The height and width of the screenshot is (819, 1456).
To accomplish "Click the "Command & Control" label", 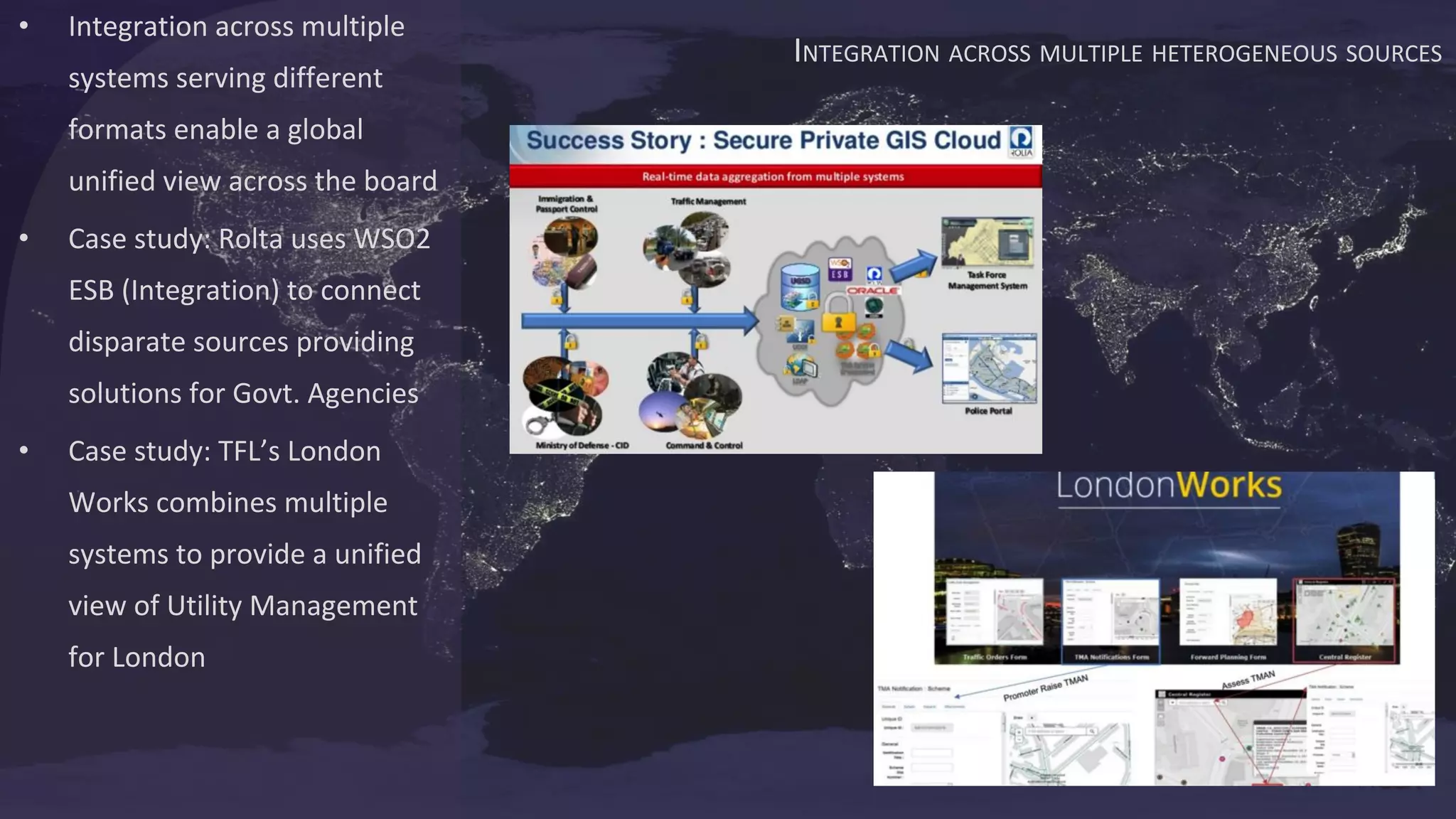I will (704, 446).
